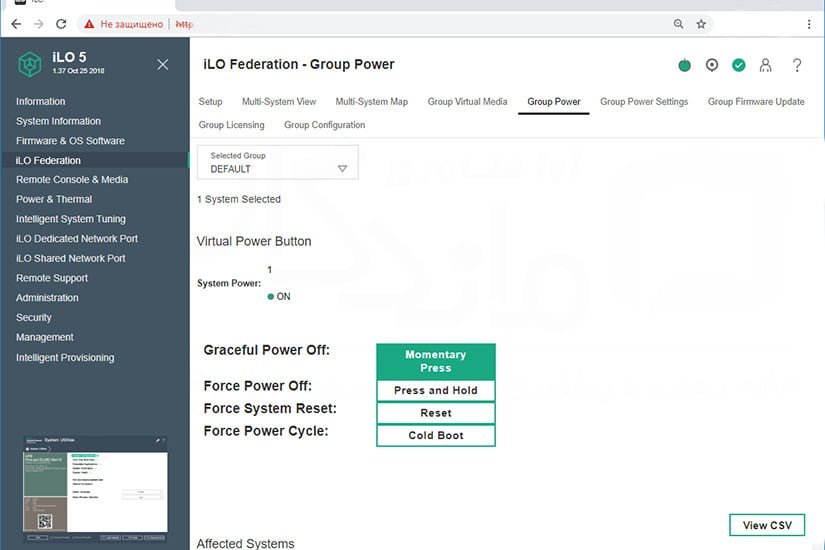Click the iLO 5 hexagon logo
825x550 pixels.
tap(29, 64)
